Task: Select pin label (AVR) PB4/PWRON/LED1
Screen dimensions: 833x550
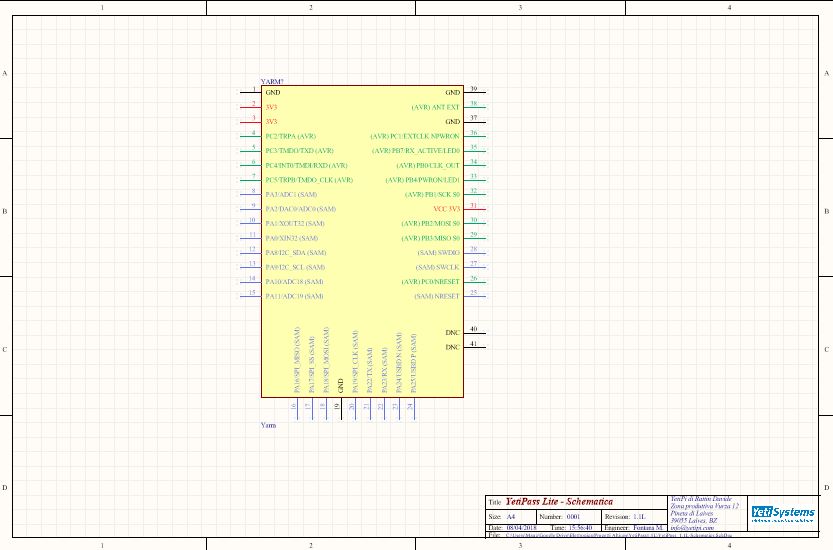Action: pos(422,180)
